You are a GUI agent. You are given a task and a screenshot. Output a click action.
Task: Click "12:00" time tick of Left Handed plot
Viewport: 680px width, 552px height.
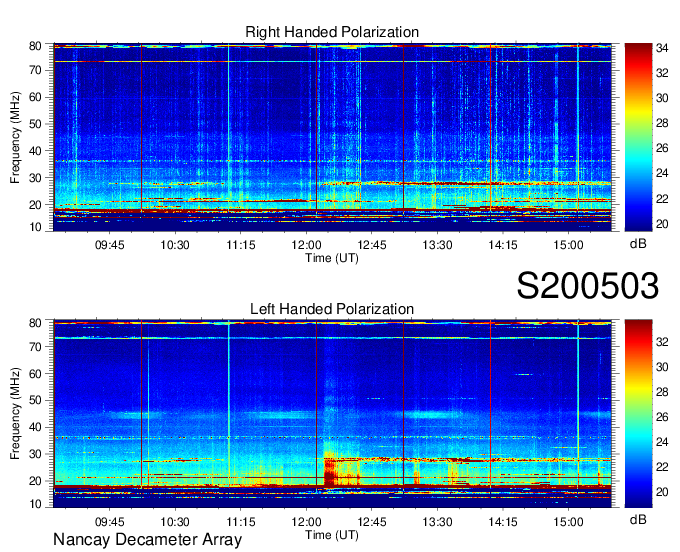pyautogui.click(x=306, y=522)
